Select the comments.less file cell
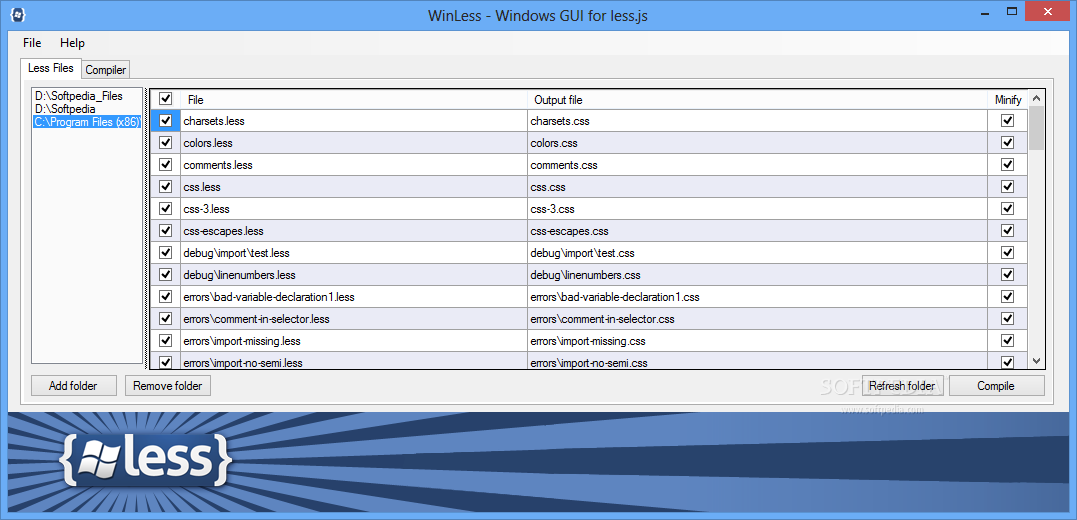Screen dimensions: 1077x520 tap(354, 165)
